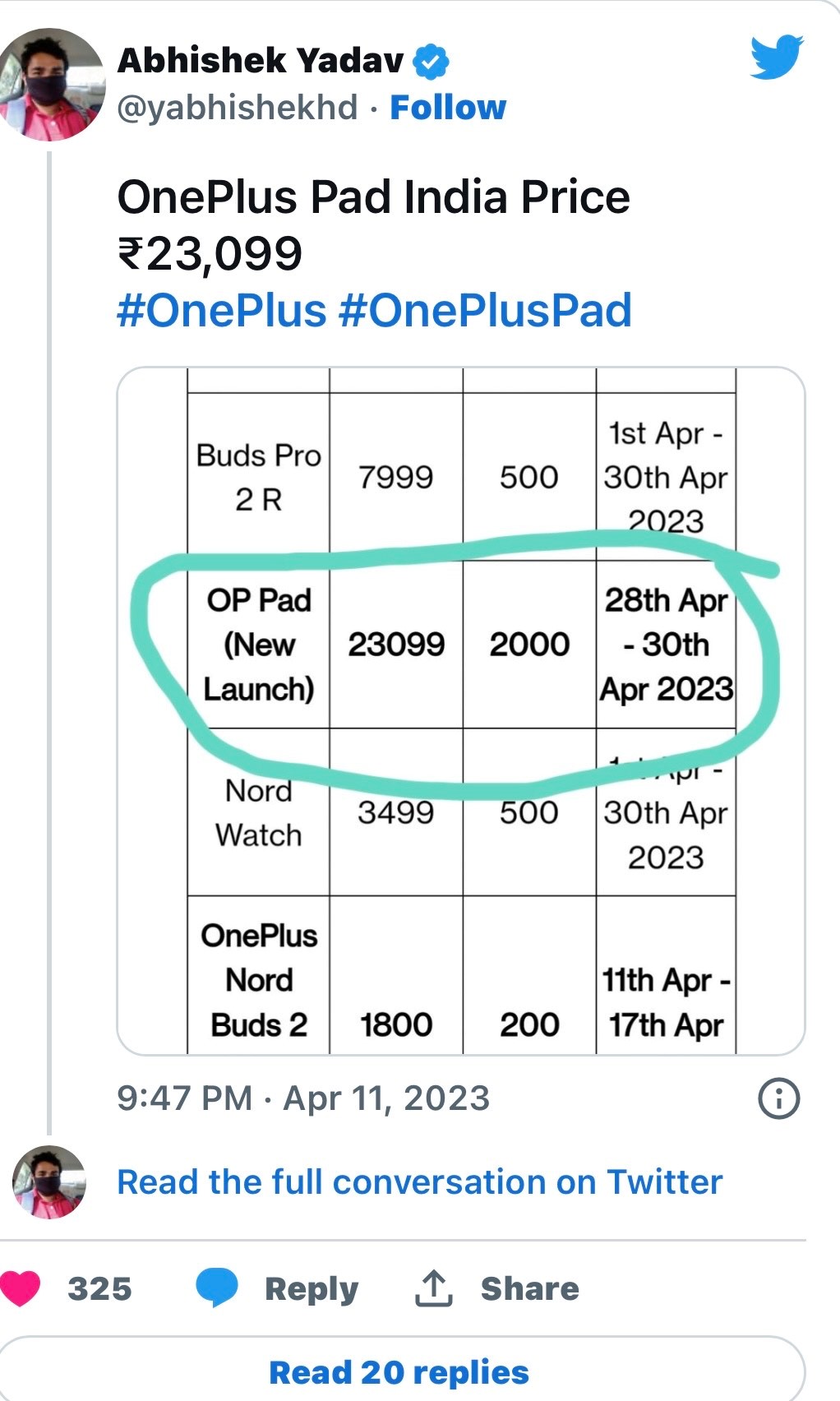The height and width of the screenshot is (1401, 840).
Task: Tap the pink heart like icon
Action: tap(21, 1288)
